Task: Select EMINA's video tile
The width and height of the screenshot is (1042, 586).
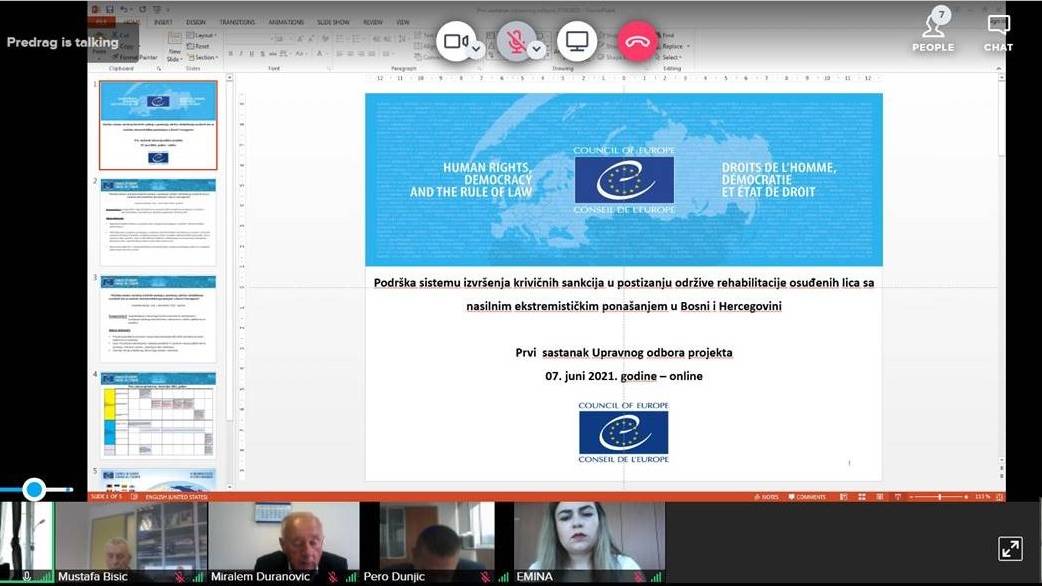Action: tap(589, 543)
